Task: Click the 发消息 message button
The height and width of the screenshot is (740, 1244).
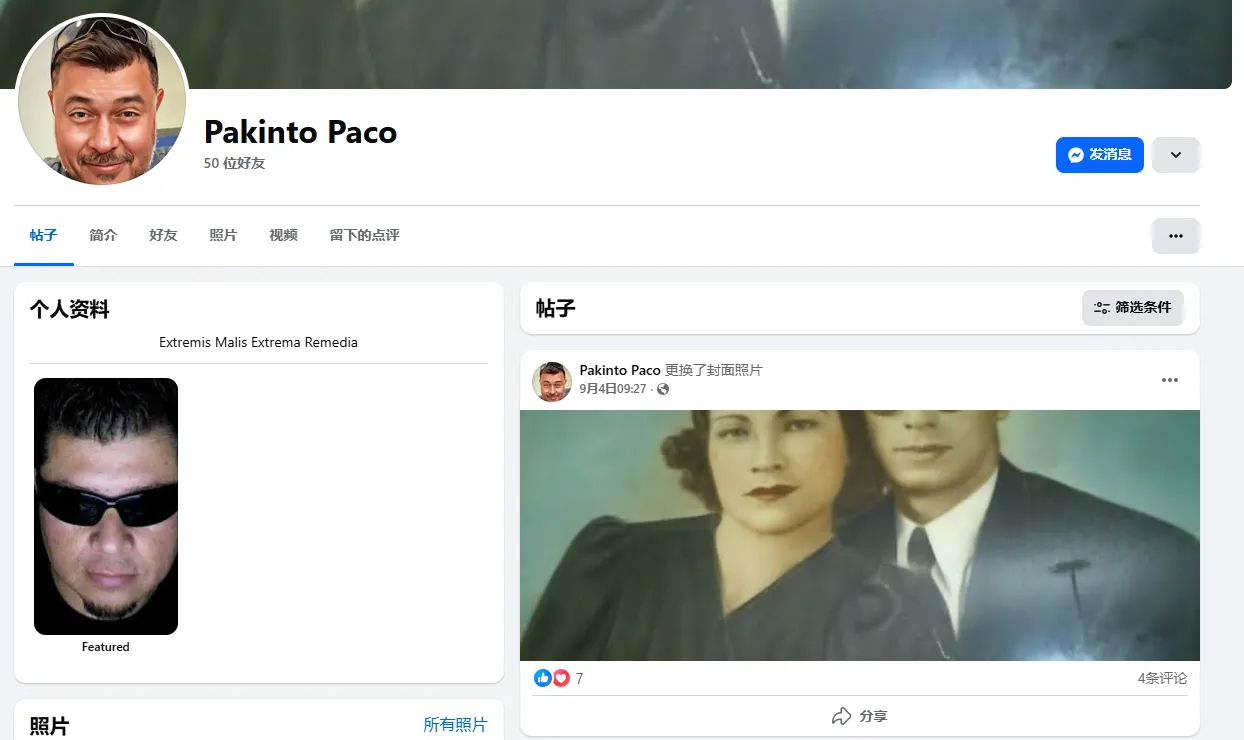Action: pos(1100,155)
